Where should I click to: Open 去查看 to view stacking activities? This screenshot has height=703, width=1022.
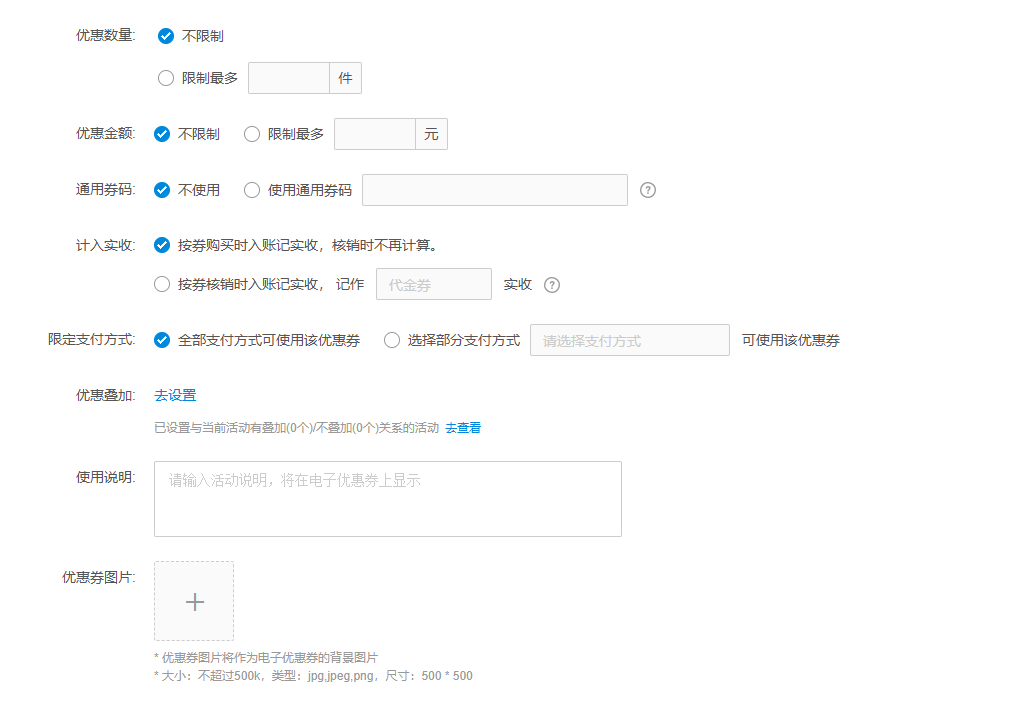[463, 427]
